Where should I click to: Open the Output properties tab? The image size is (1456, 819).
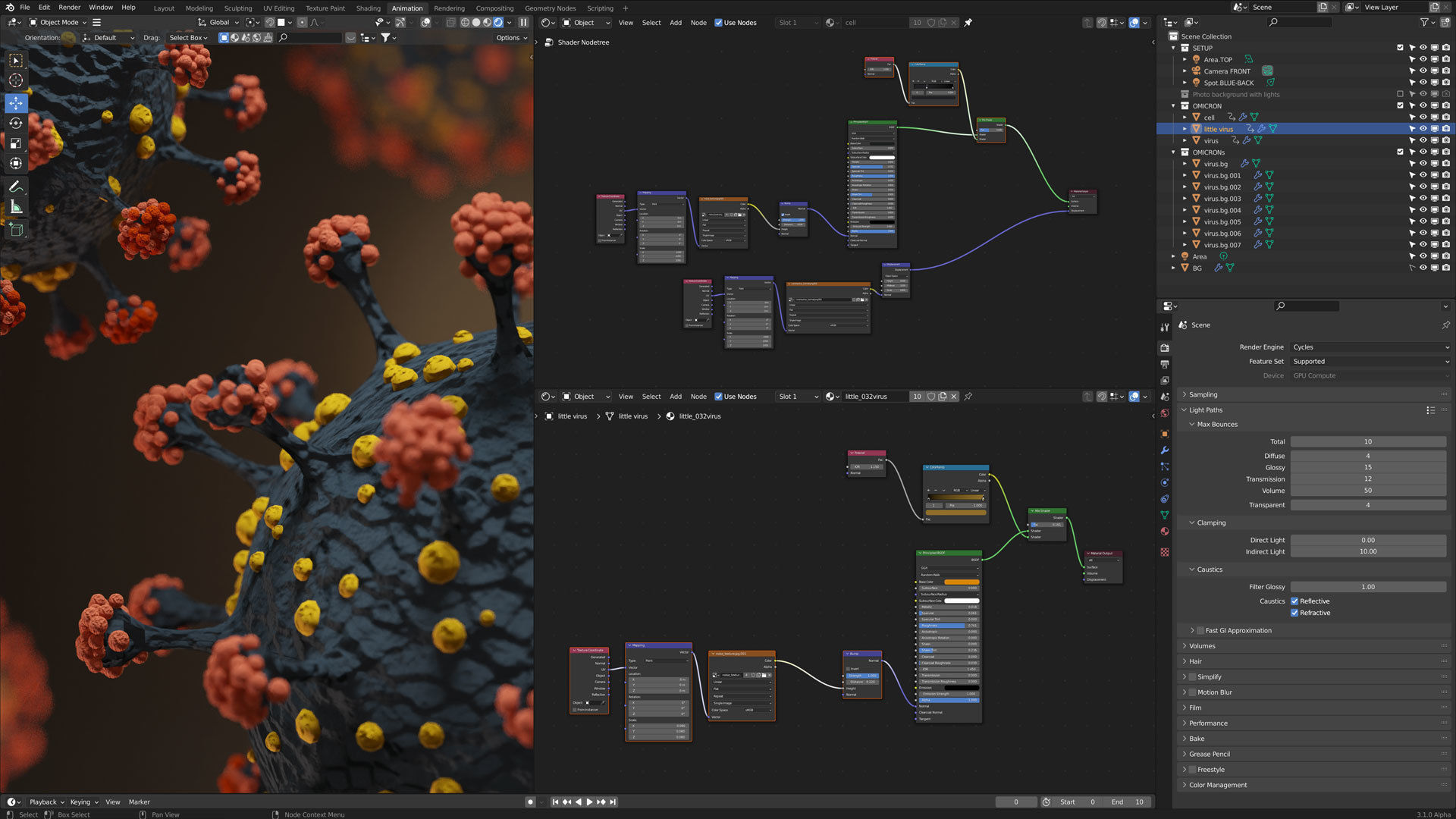coord(1165,364)
